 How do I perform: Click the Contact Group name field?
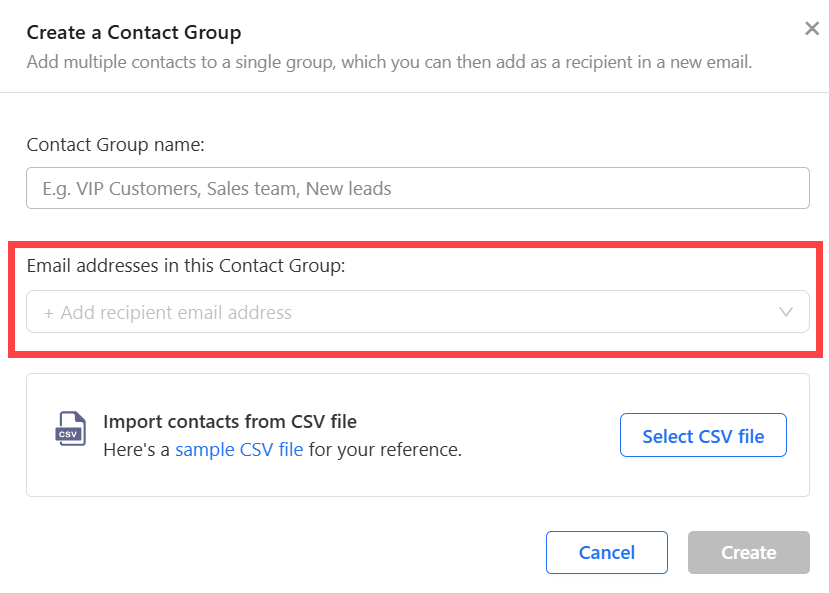click(x=418, y=188)
